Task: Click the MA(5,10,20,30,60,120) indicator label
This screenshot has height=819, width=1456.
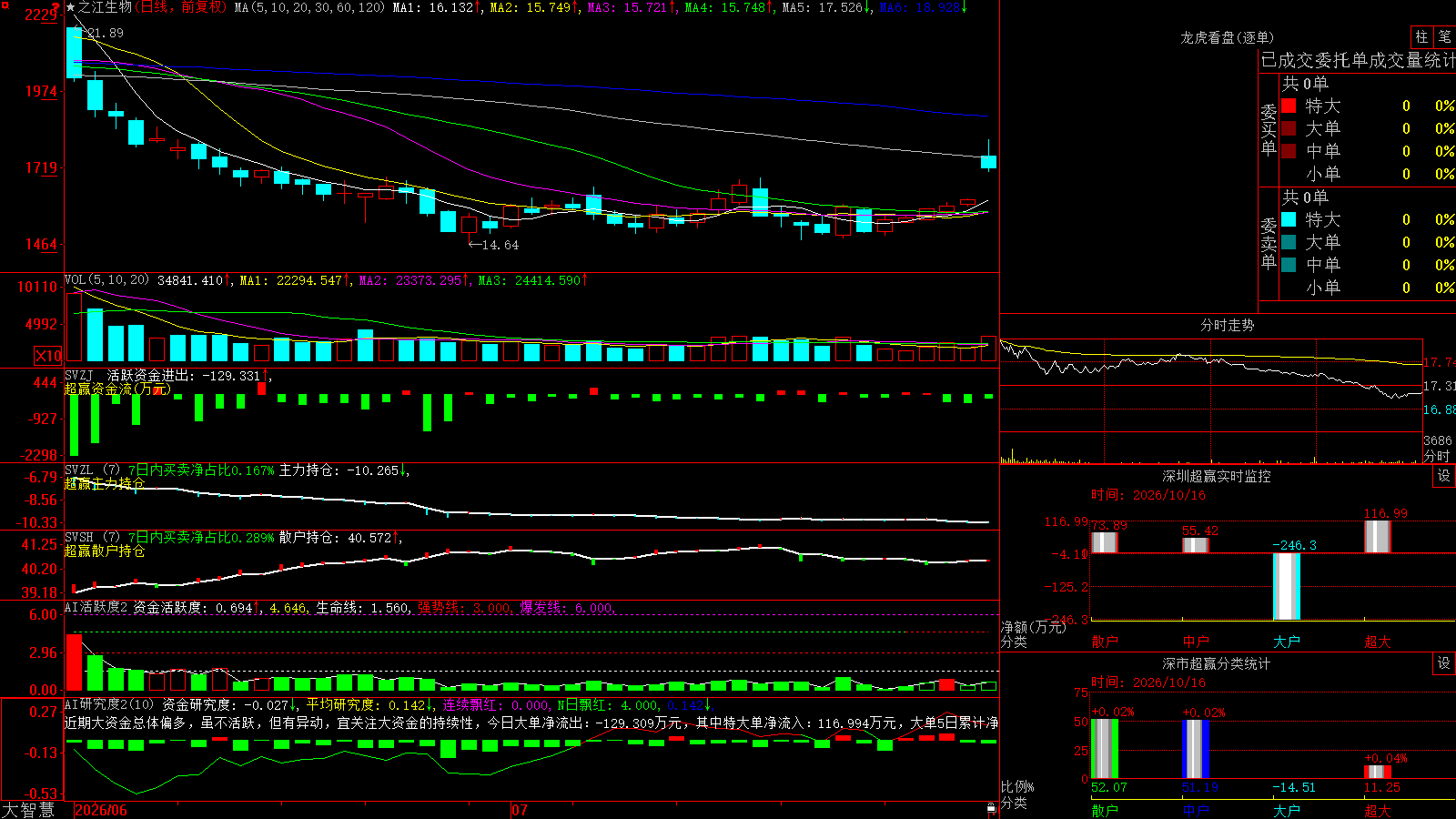Action: pos(309,7)
